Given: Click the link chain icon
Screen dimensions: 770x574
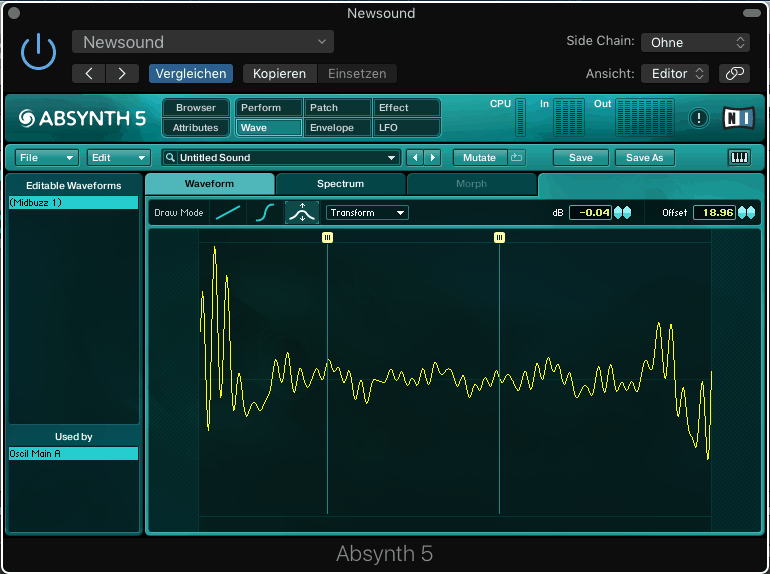Looking at the screenshot, I should point(734,73).
